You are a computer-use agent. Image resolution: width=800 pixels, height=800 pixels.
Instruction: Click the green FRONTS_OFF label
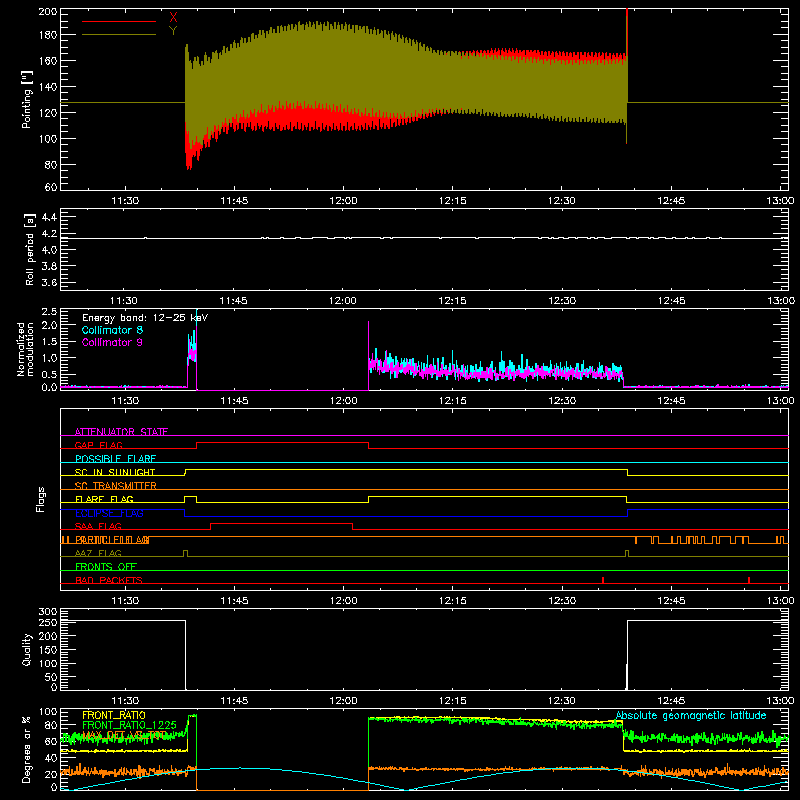[106, 567]
